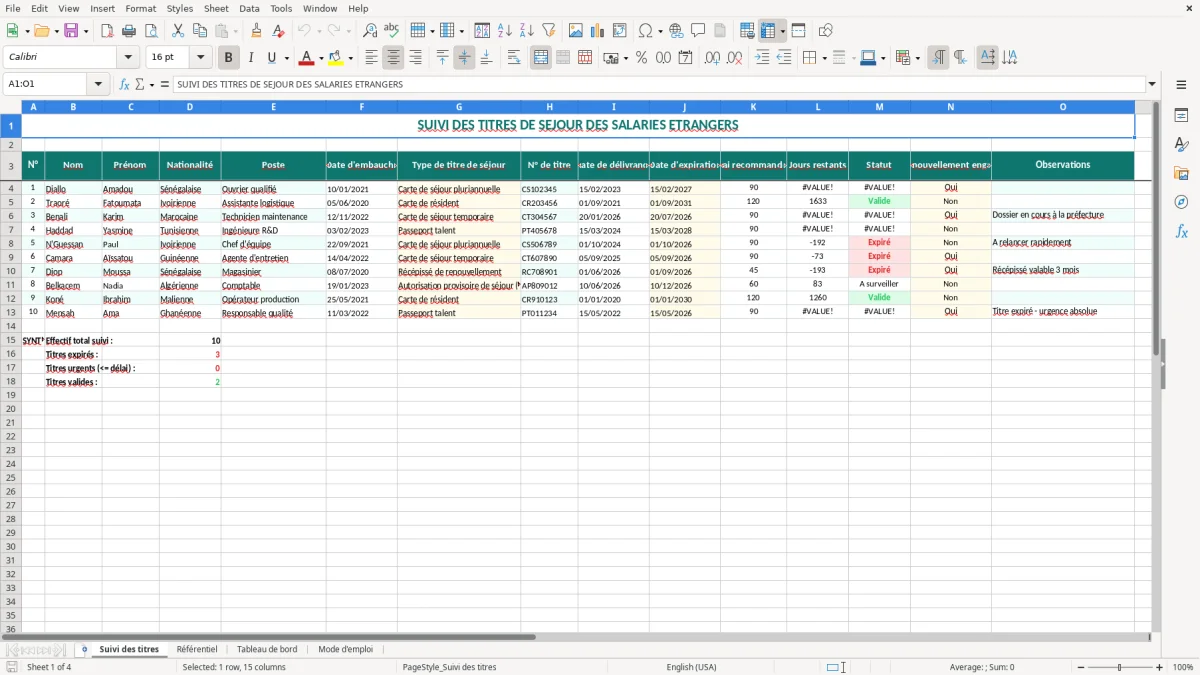The image size is (1200, 675).
Task: Open the Function Wizard fx icon
Action: coord(125,84)
